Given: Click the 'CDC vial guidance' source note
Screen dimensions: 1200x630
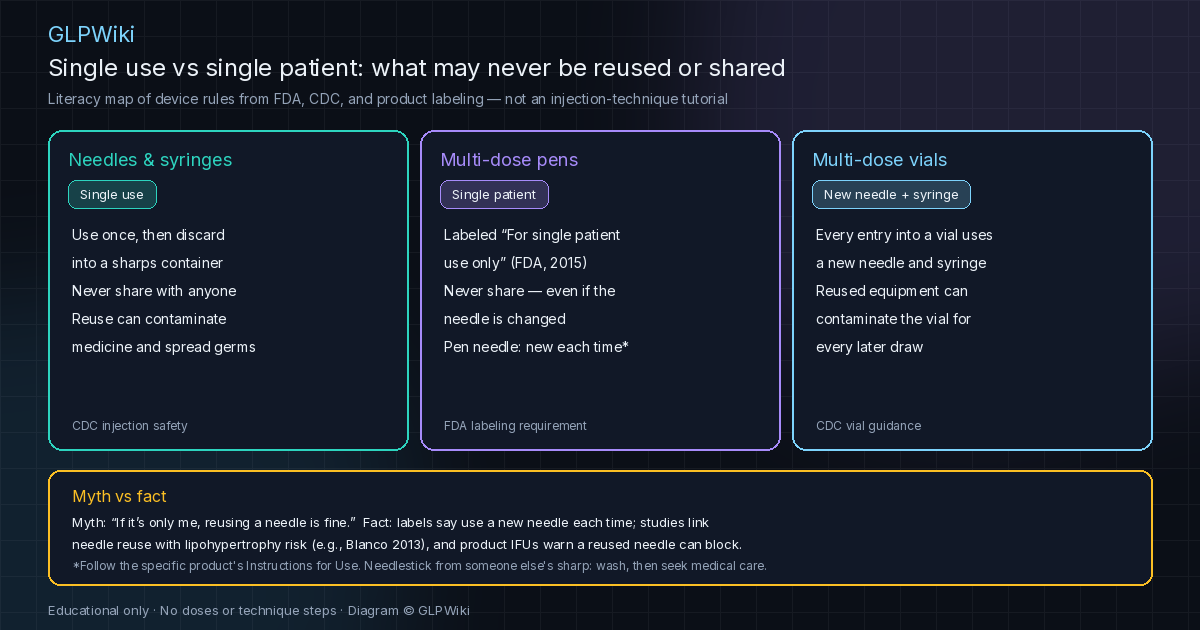Looking at the screenshot, I should (x=868, y=426).
